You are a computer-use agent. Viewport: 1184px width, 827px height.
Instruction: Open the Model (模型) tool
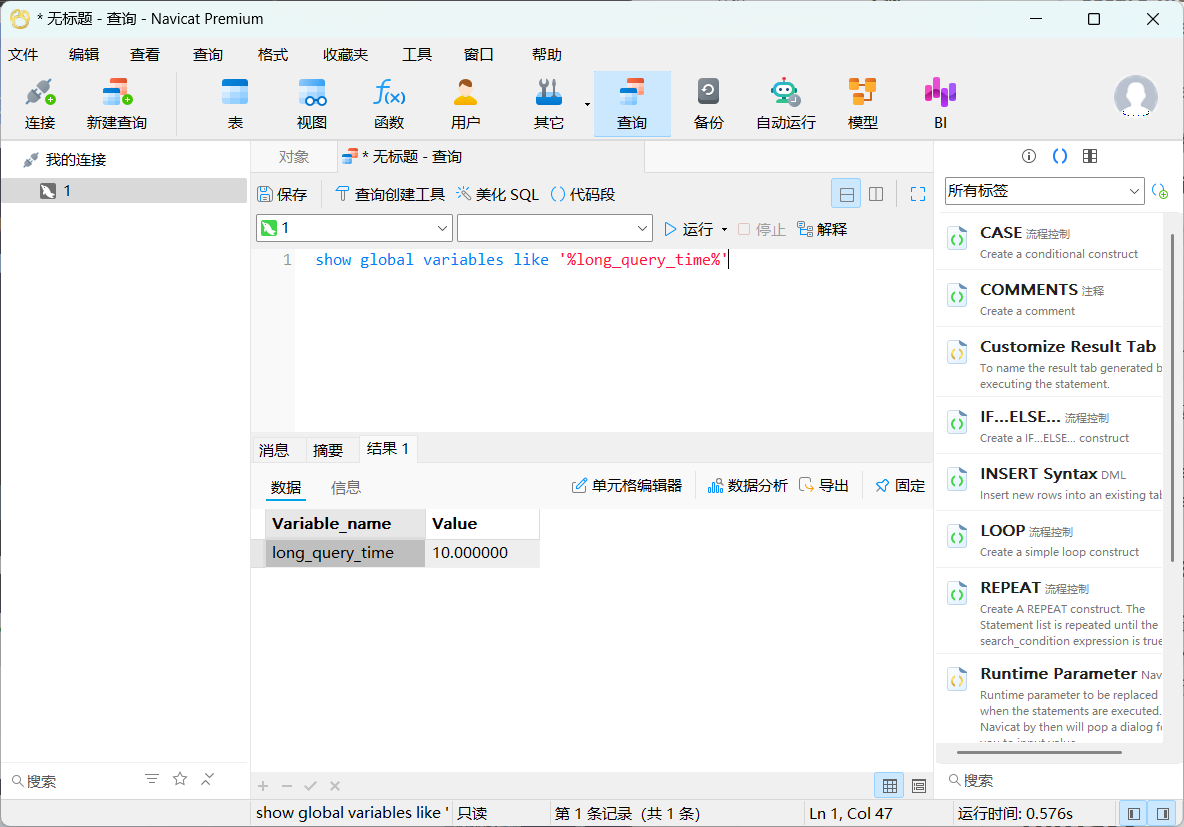862,104
